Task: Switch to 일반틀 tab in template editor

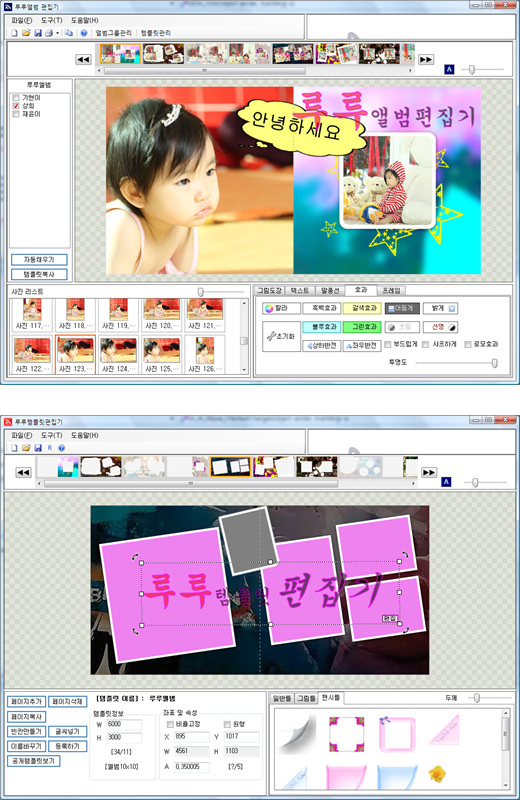Action: pyautogui.click(x=282, y=698)
